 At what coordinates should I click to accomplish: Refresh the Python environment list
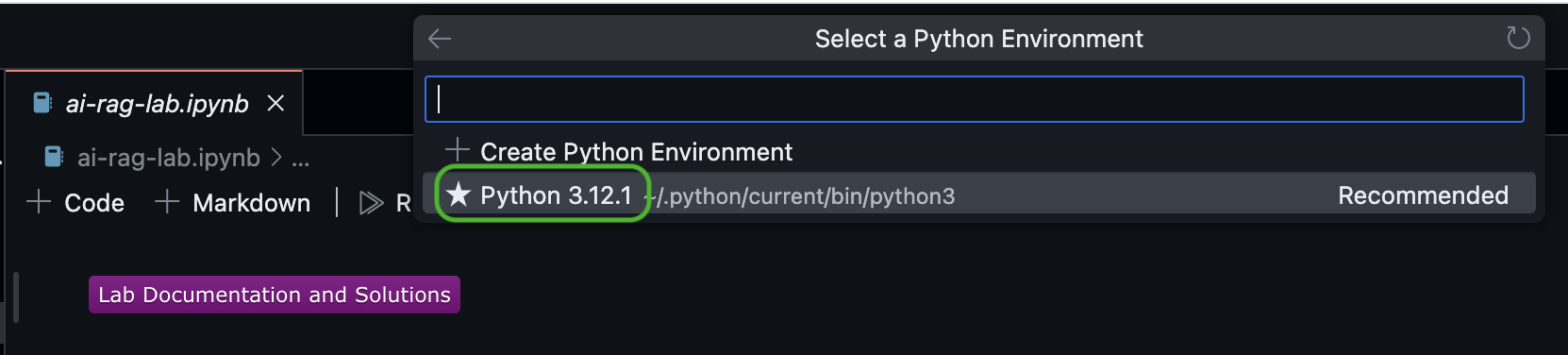(1518, 39)
